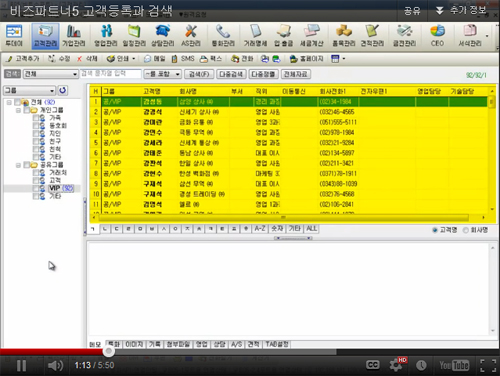Screen dimensions: 500x376
Task: Click the 삭제 delete red X item
Action: 87,59
